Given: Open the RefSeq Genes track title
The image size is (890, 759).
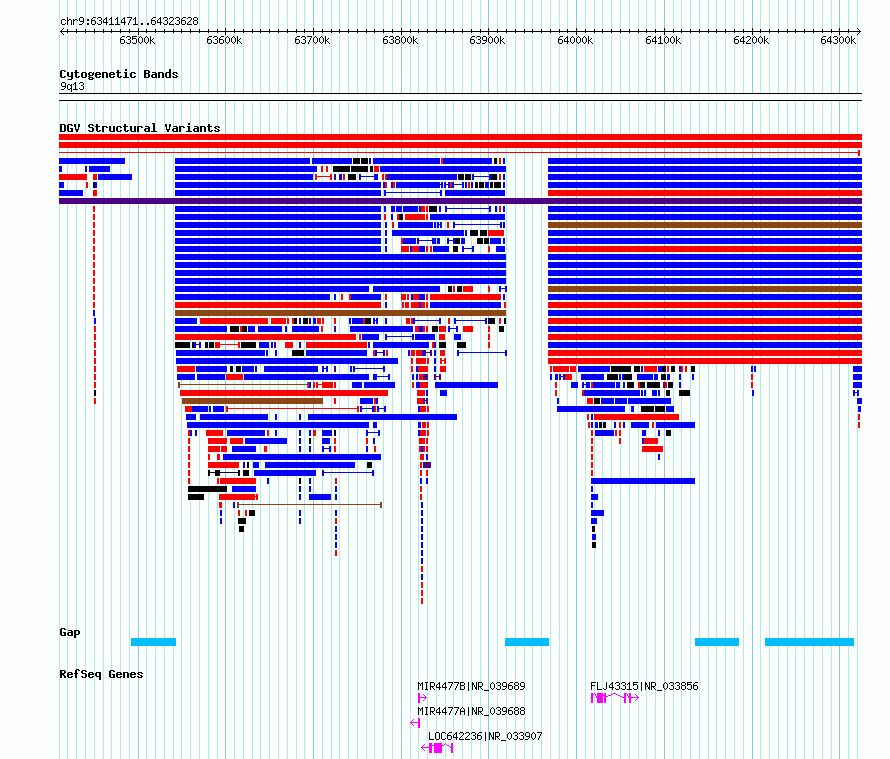Looking at the screenshot, I should pyautogui.click(x=101, y=674).
